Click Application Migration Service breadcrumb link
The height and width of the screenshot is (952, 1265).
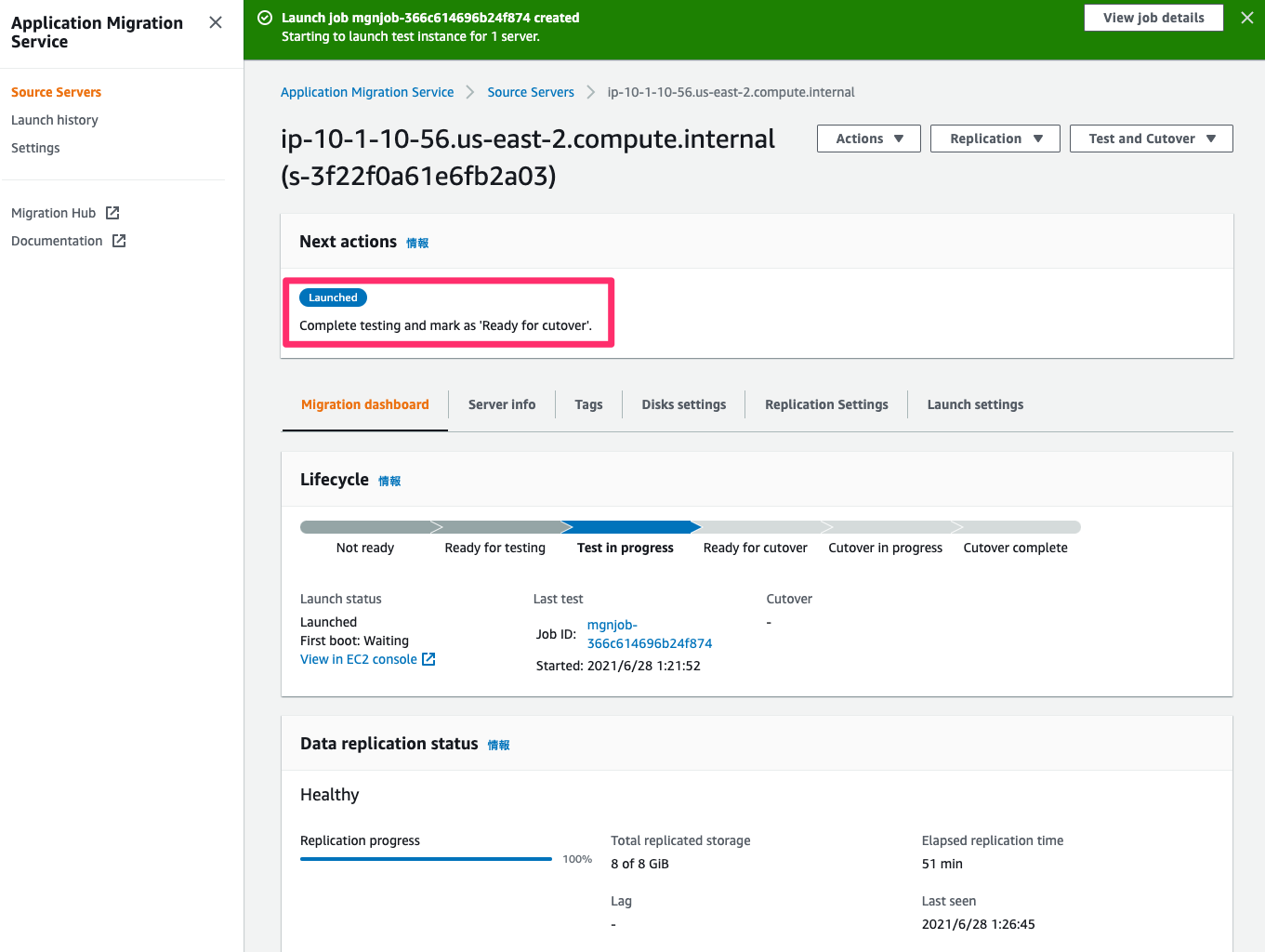coord(367,92)
